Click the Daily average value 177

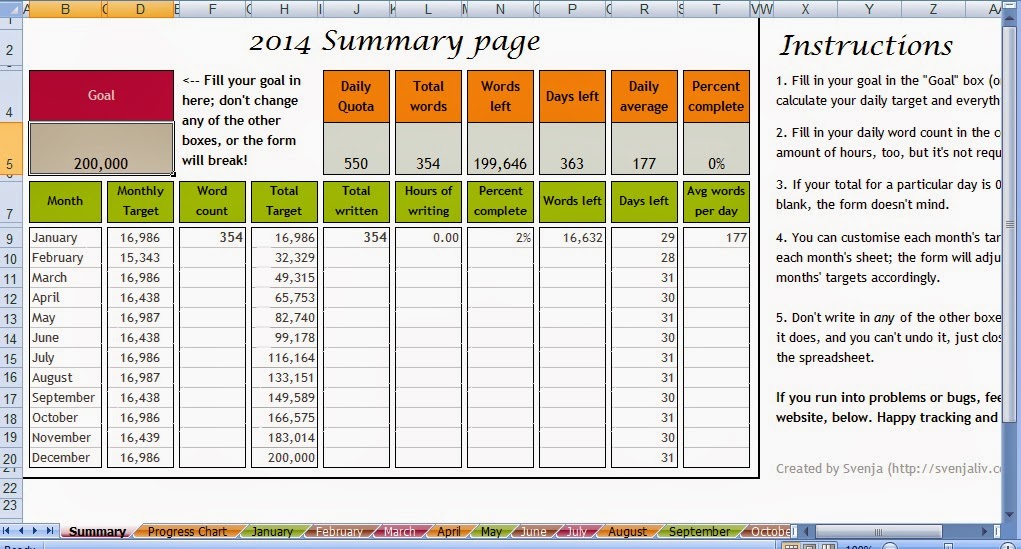click(644, 148)
